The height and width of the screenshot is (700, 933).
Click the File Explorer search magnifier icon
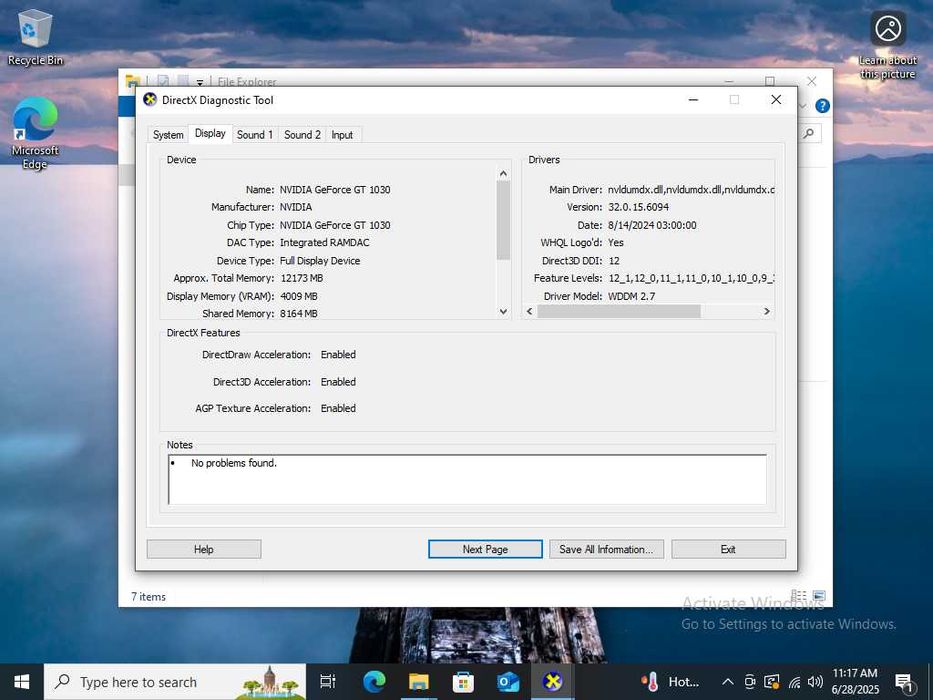coord(809,133)
